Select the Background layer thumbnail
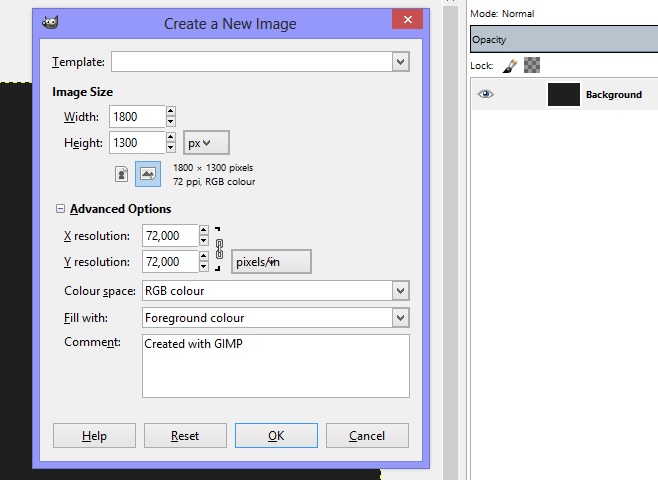Image resolution: width=658 pixels, height=480 pixels. click(x=564, y=94)
